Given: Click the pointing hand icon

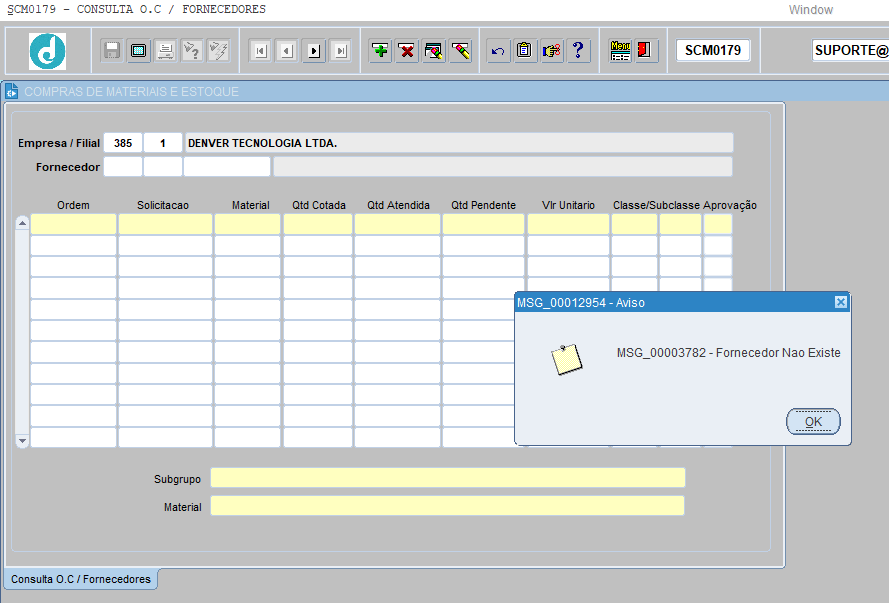Looking at the screenshot, I should [552, 50].
